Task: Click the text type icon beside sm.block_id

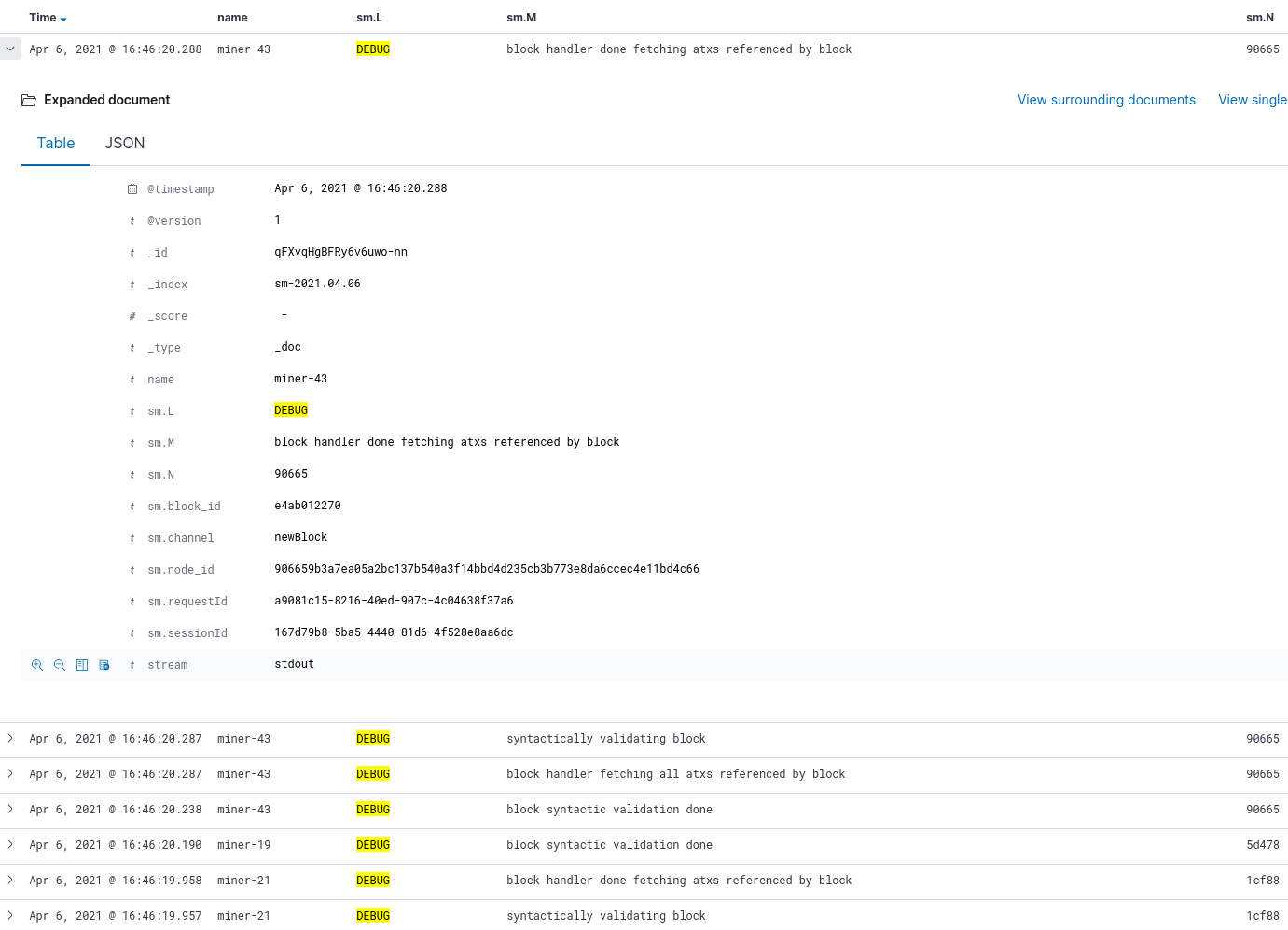Action: click(x=132, y=507)
